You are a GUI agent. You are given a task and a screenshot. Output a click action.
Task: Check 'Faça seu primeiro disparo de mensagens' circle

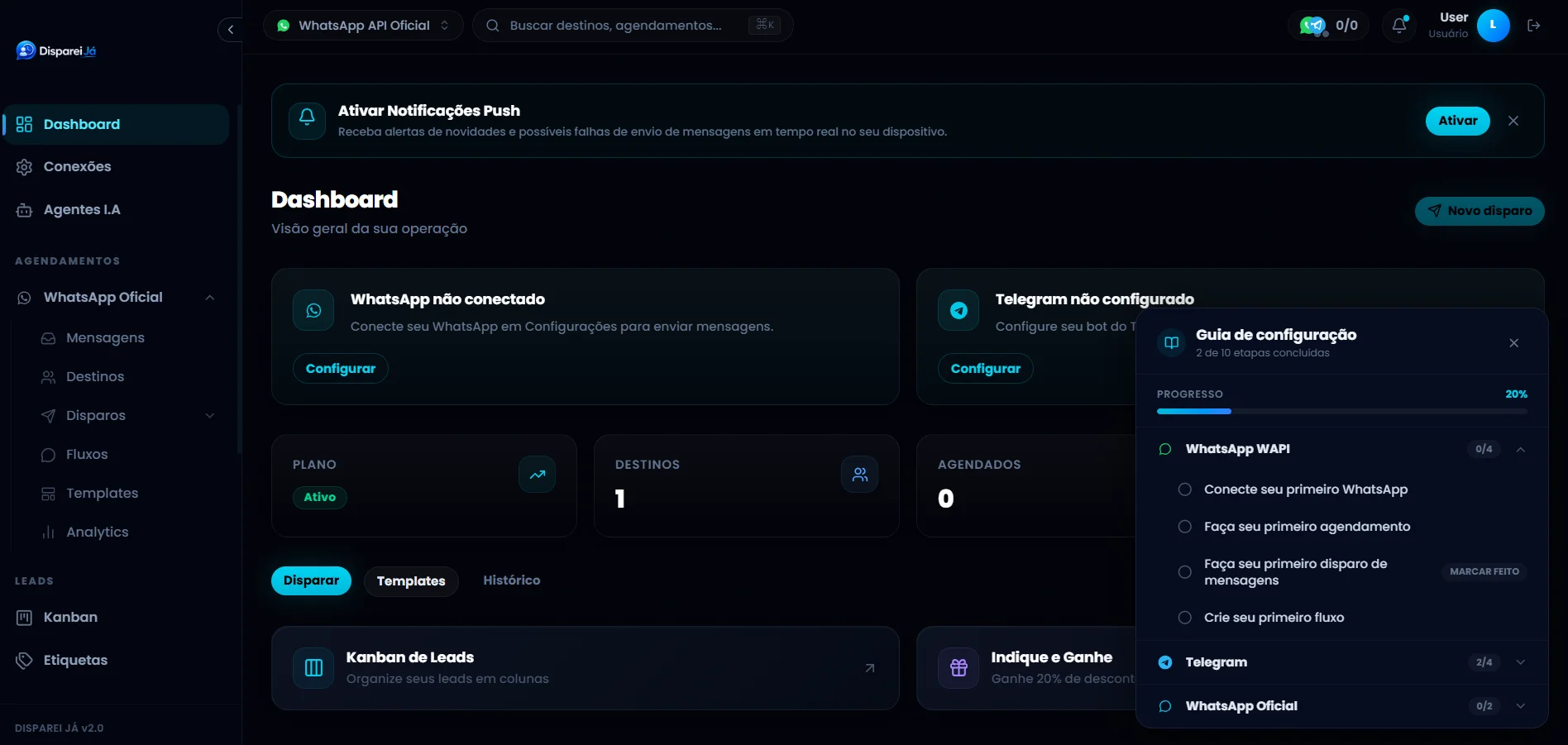click(x=1184, y=572)
